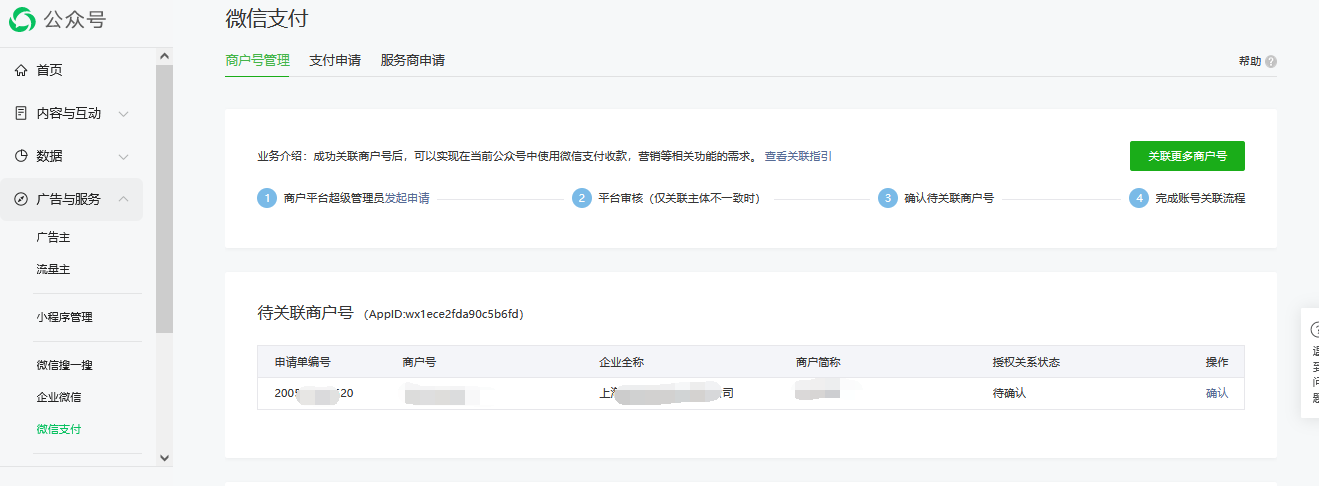
Task: Click the 待关联商户号 section heading
Action: [306, 312]
